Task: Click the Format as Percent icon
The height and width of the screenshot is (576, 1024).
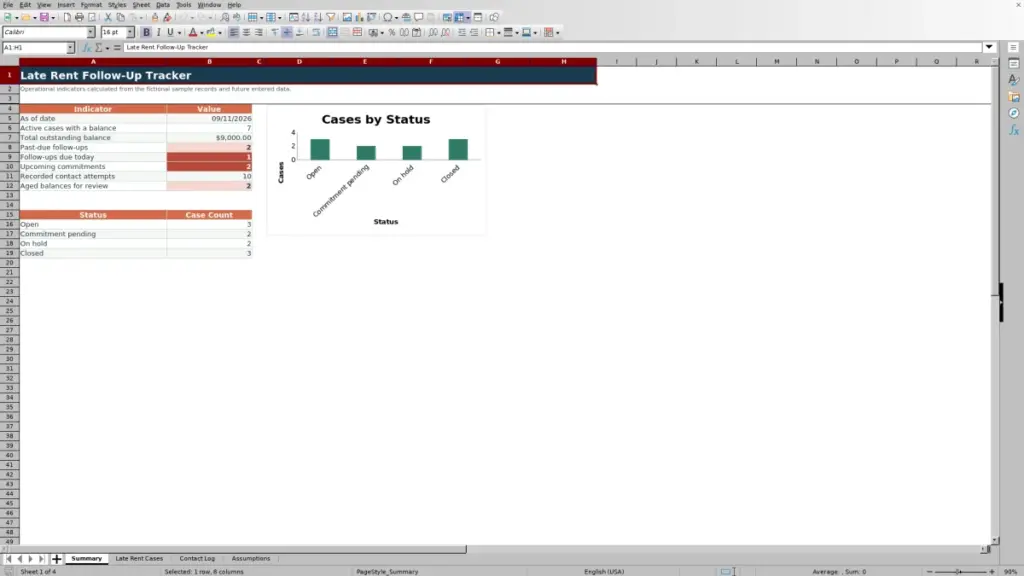Action: [x=392, y=32]
